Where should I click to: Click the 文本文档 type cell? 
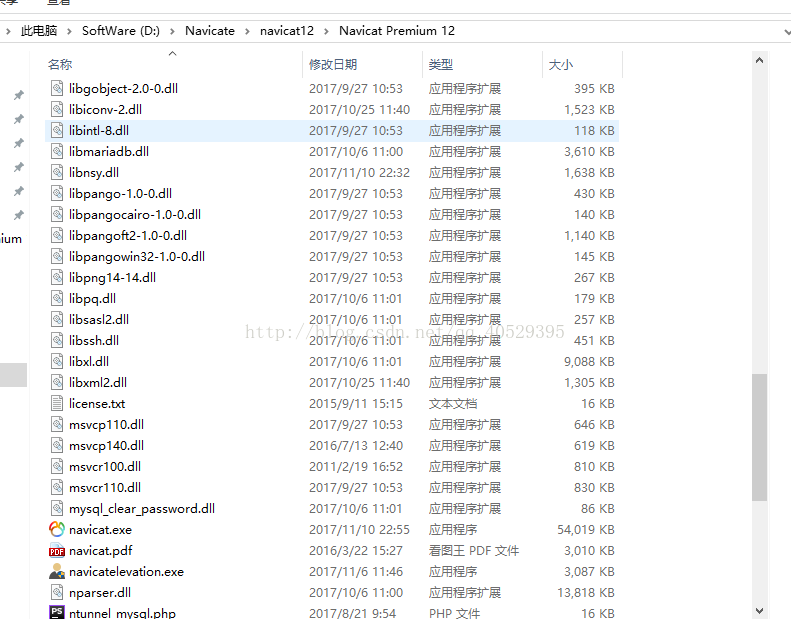click(453, 403)
